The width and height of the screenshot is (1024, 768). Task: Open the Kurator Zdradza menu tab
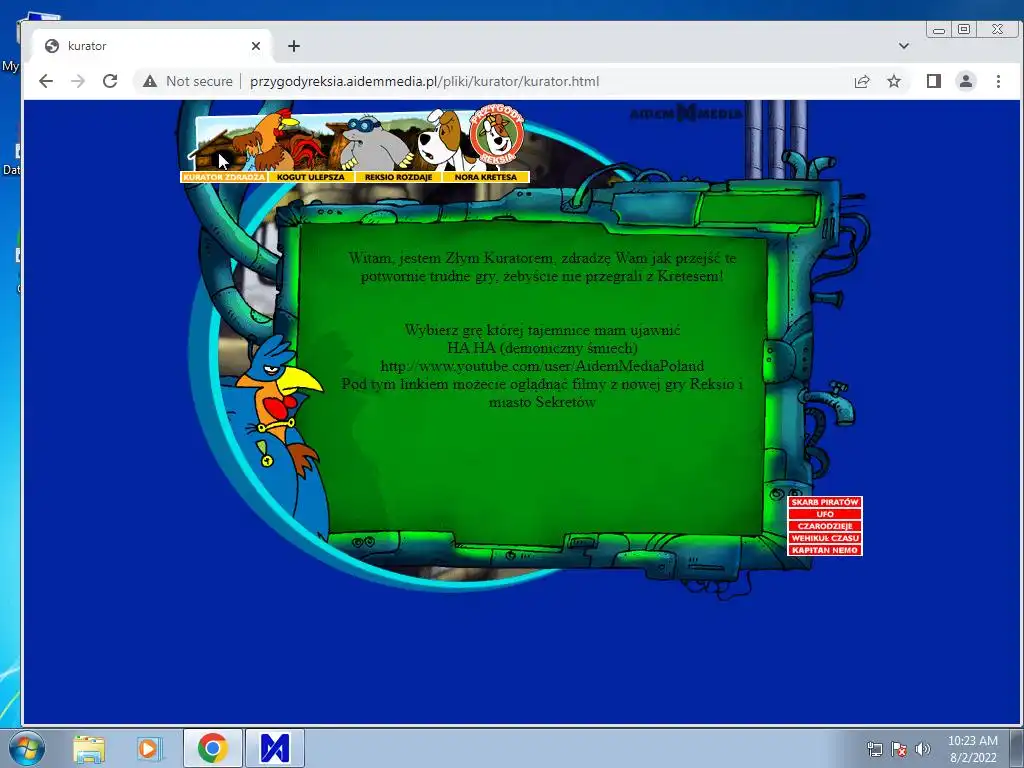click(x=224, y=177)
